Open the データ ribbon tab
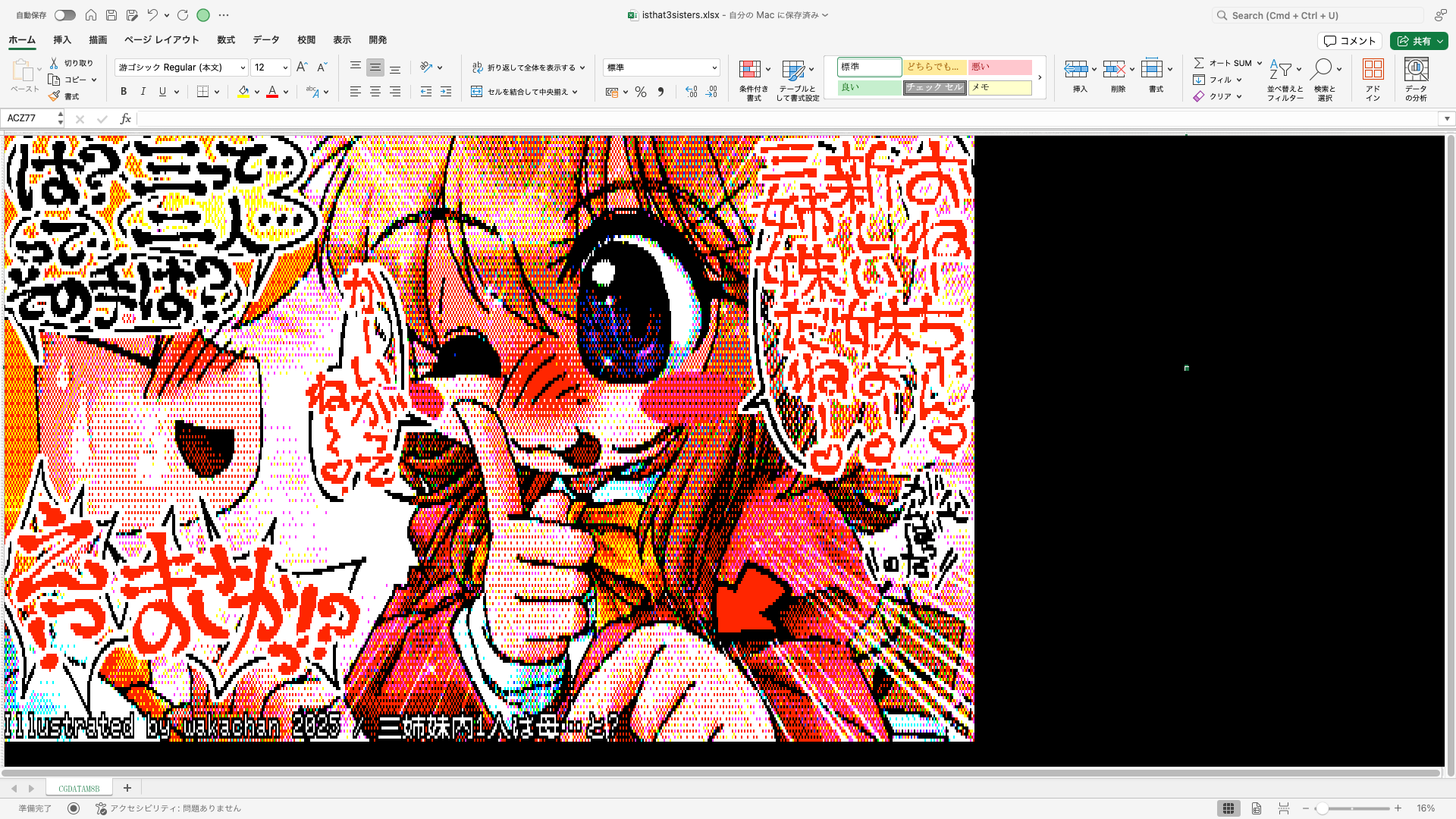This screenshot has width=1456, height=819. pos(266,40)
